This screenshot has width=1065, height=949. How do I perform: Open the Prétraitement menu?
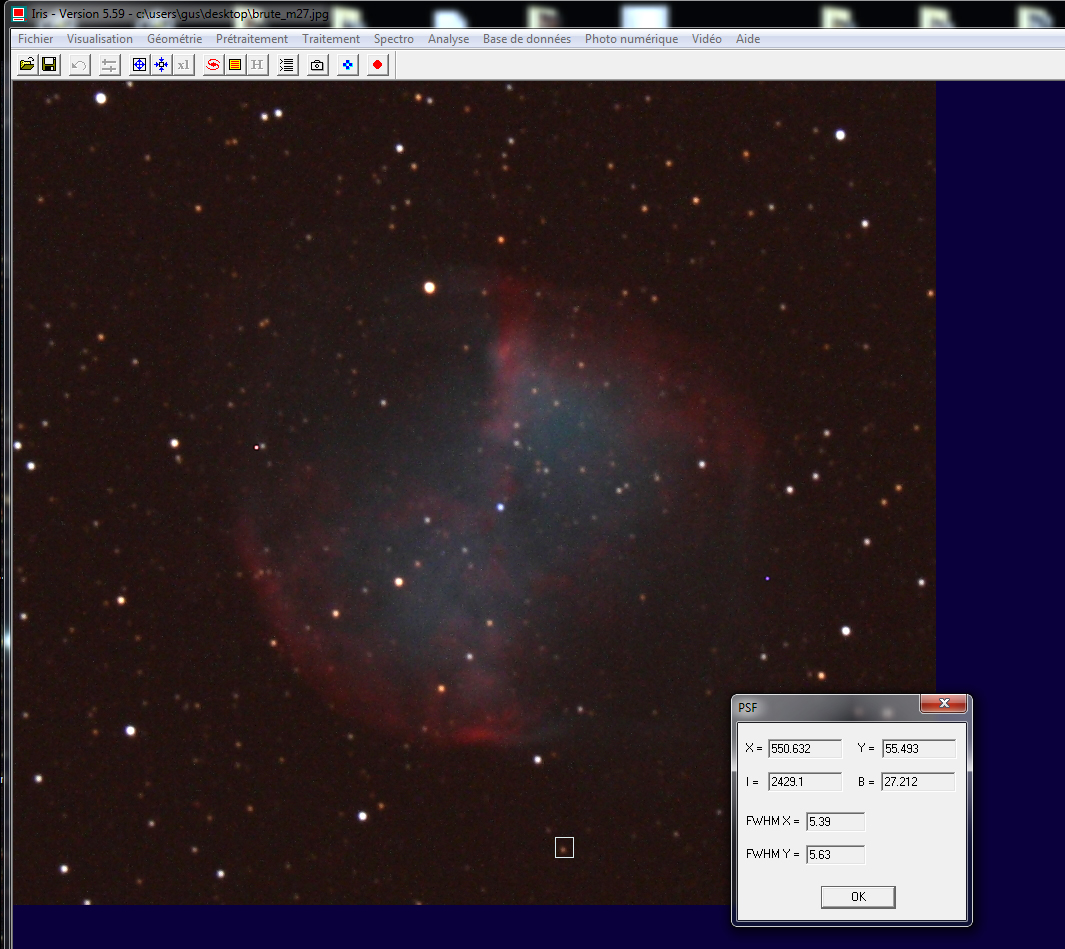coord(252,39)
